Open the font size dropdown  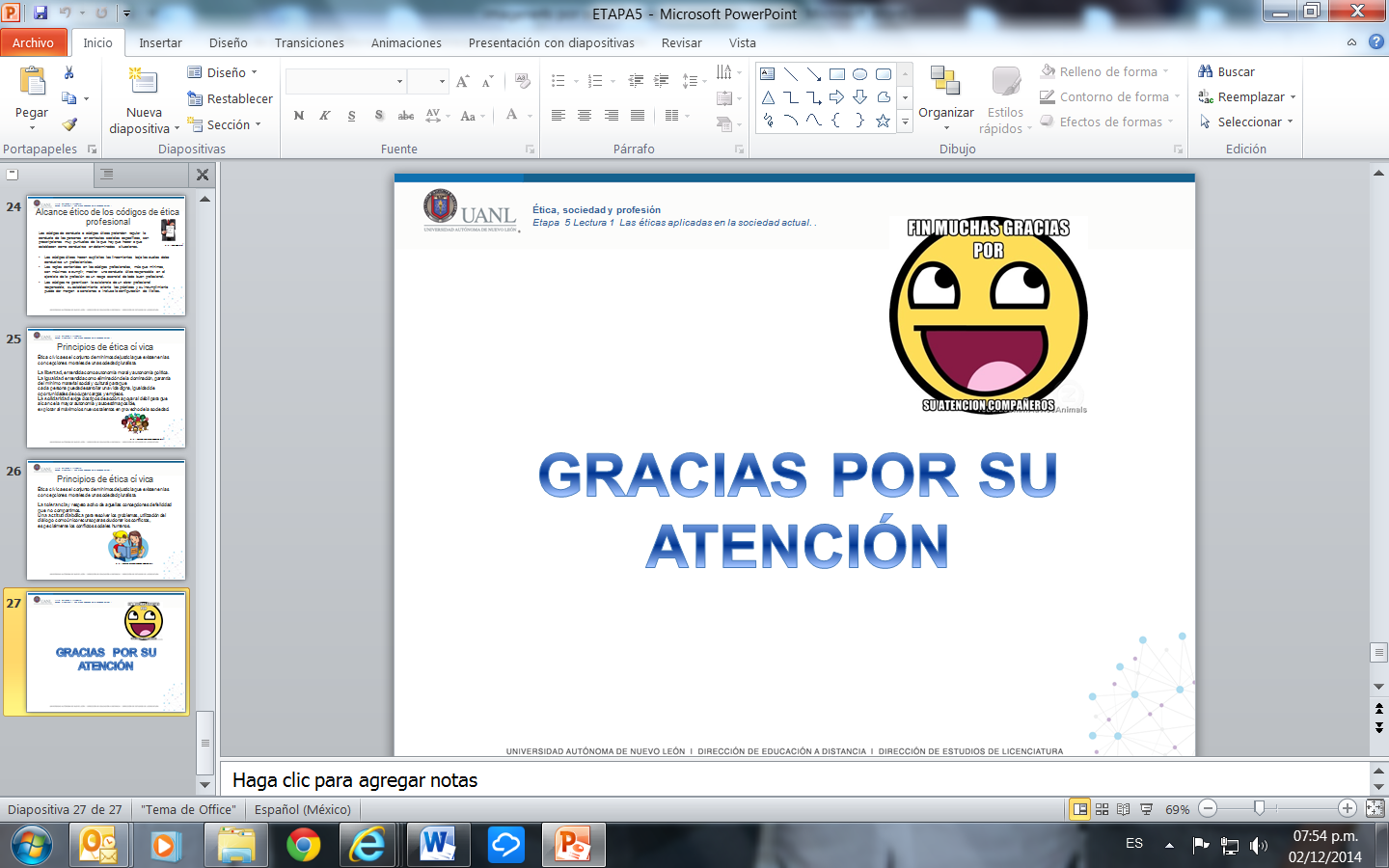click(443, 82)
